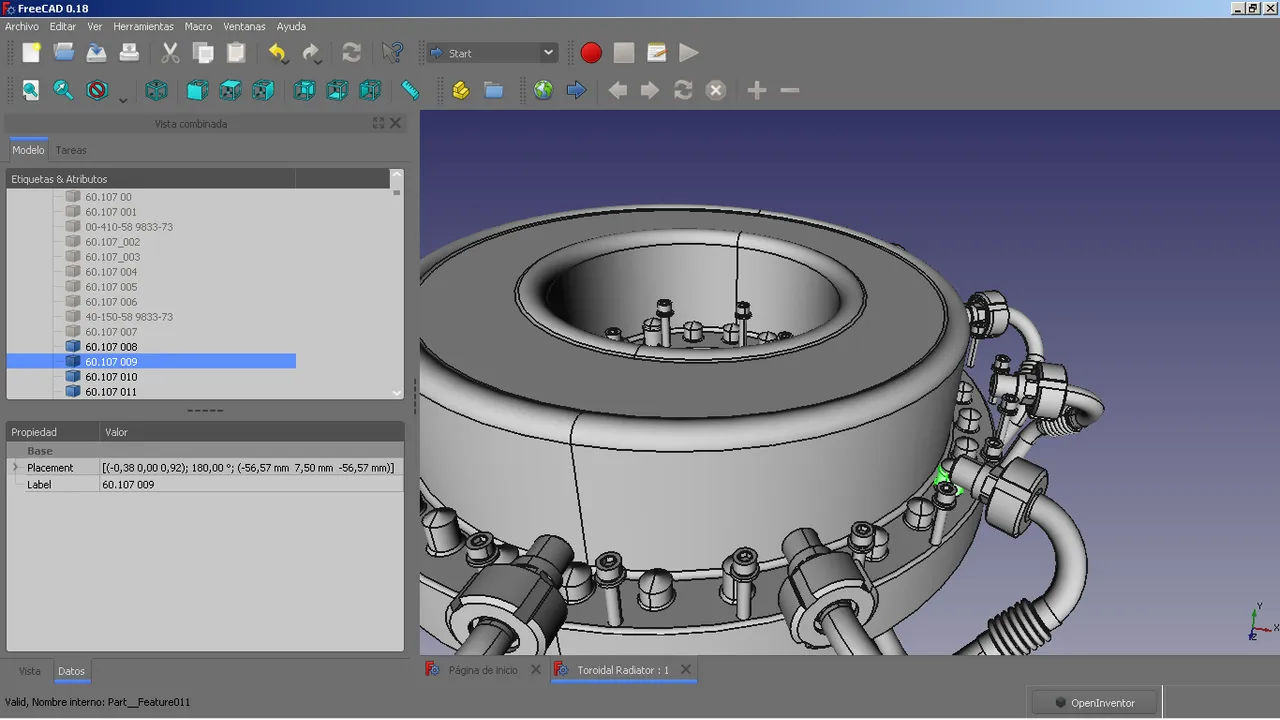This screenshot has width=1280, height=720.
Task: Fit all content in view
Action: click(31, 90)
